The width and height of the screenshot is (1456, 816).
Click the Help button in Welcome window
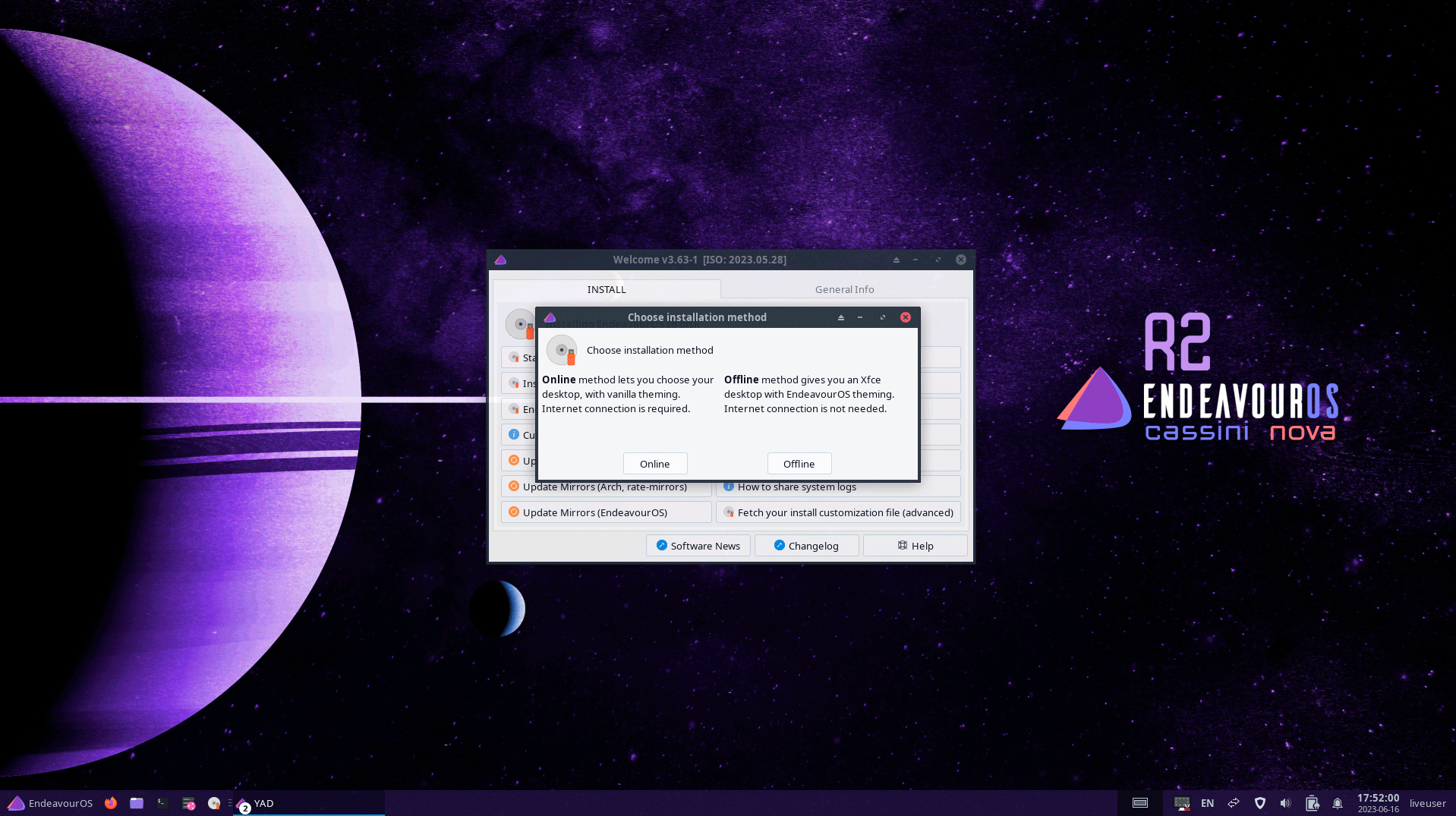(916, 546)
